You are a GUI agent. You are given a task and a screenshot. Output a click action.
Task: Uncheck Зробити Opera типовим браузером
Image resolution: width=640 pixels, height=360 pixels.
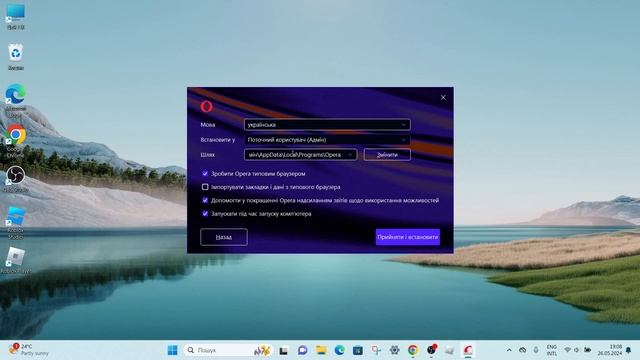click(x=205, y=173)
